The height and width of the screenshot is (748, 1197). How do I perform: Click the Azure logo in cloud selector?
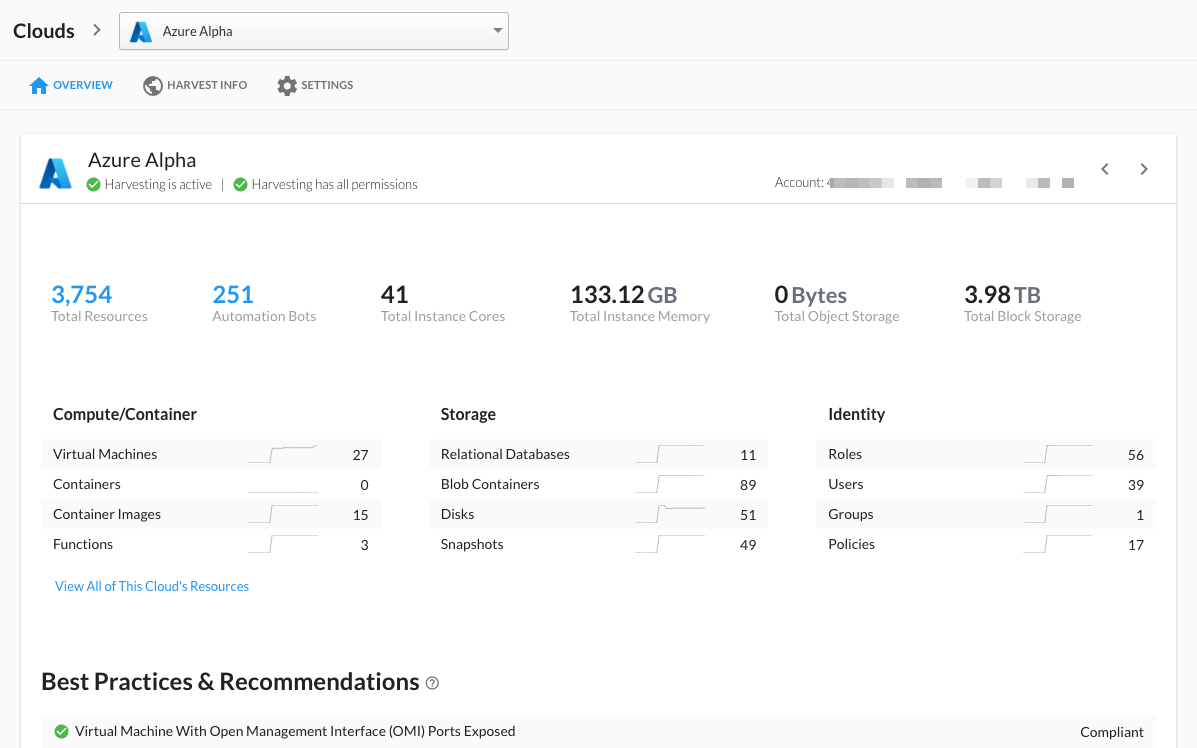(140, 31)
